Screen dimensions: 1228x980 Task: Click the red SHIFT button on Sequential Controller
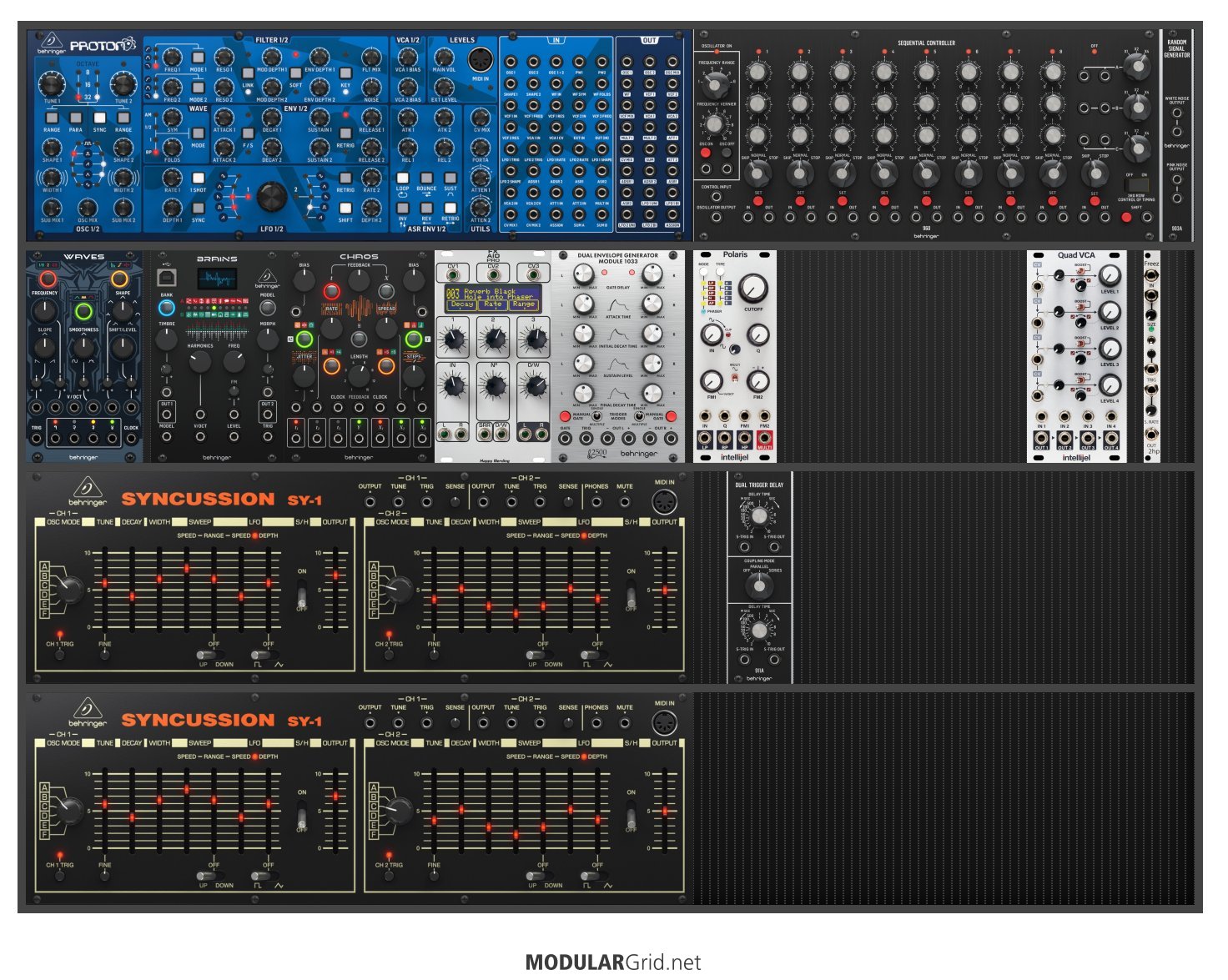[x=1126, y=217]
